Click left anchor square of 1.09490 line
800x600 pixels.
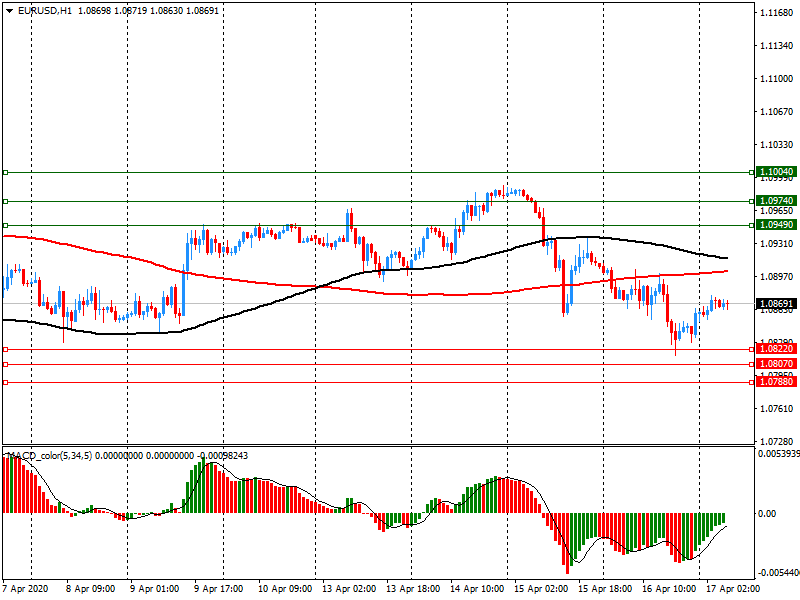point(5,225)
